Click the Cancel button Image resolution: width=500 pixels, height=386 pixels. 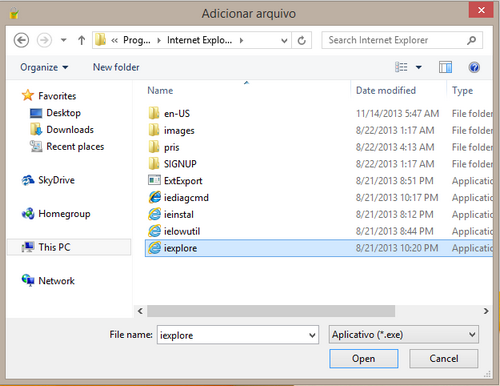[444, 359]
